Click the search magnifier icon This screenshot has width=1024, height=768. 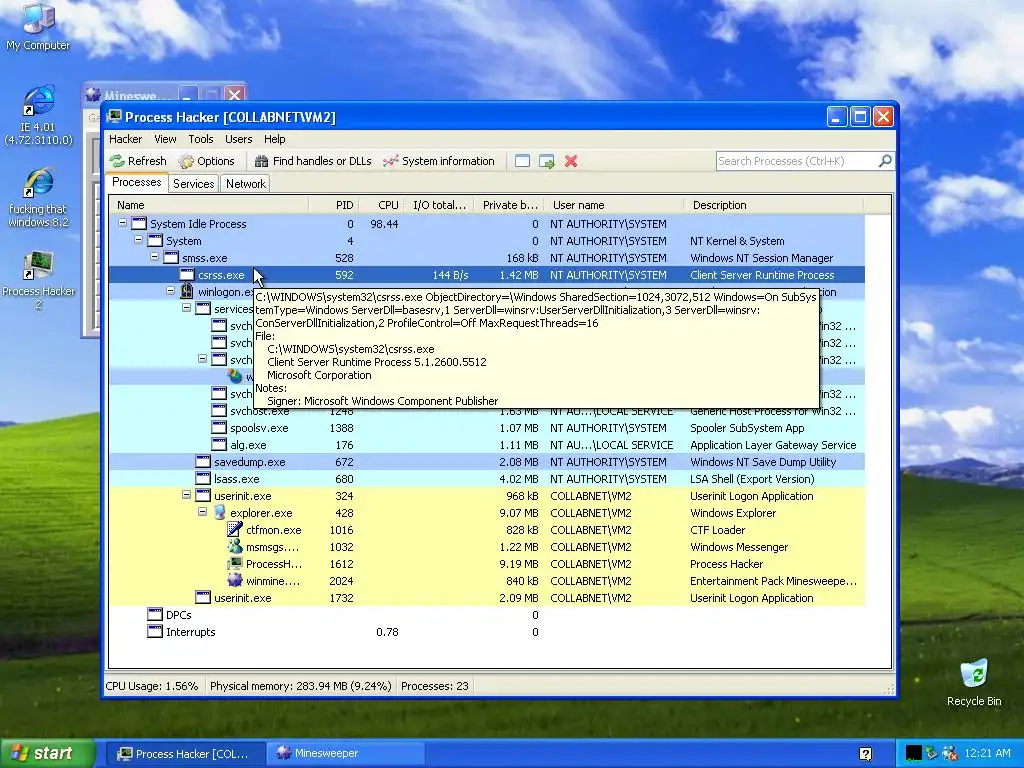click(x=885, y=161)
